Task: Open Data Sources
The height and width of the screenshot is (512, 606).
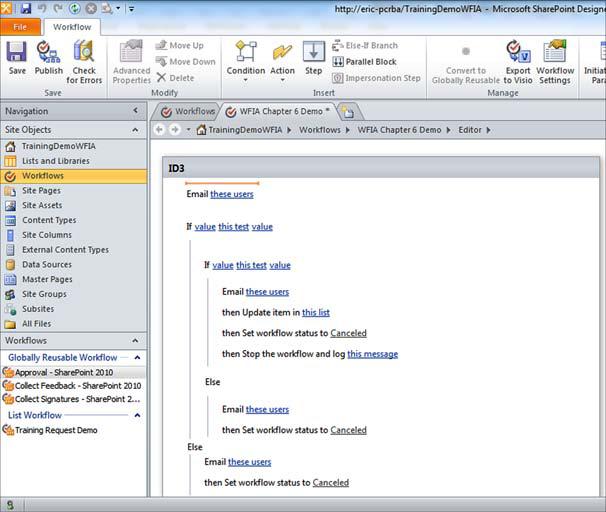Action: click(x=74, y=264)
